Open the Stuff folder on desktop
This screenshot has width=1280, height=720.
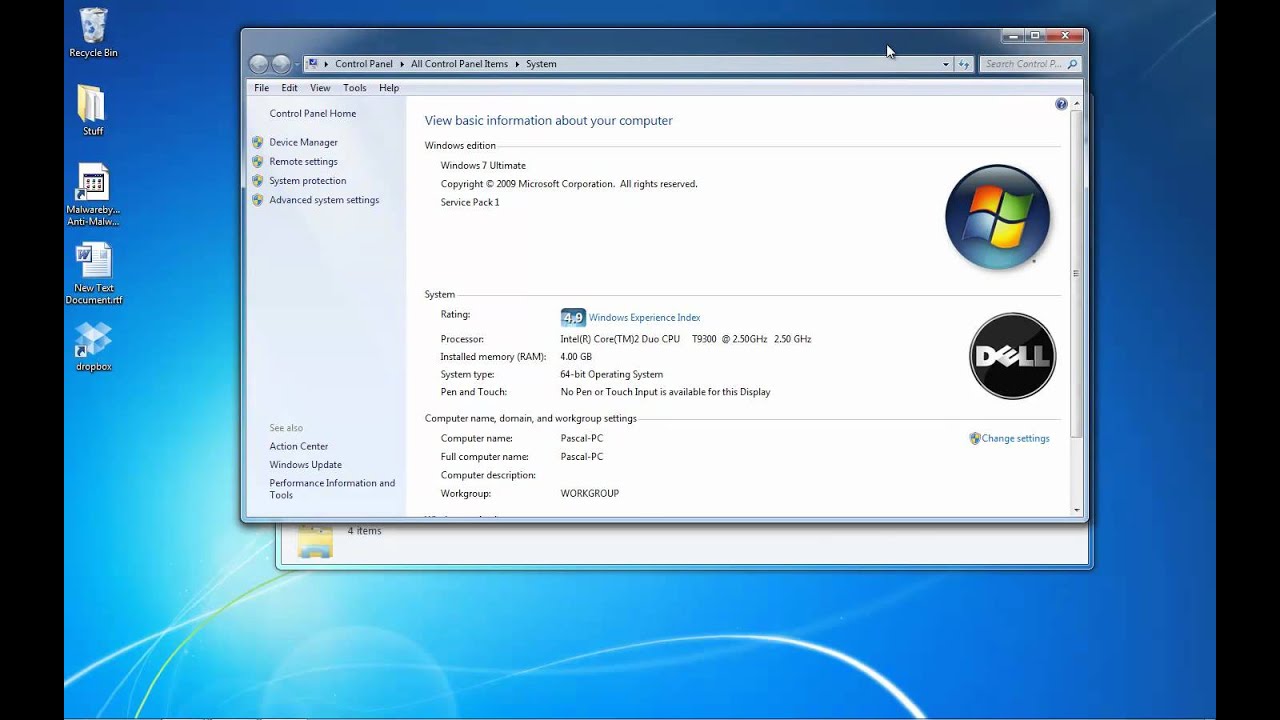pyautogui.click(x=92, y=110)
